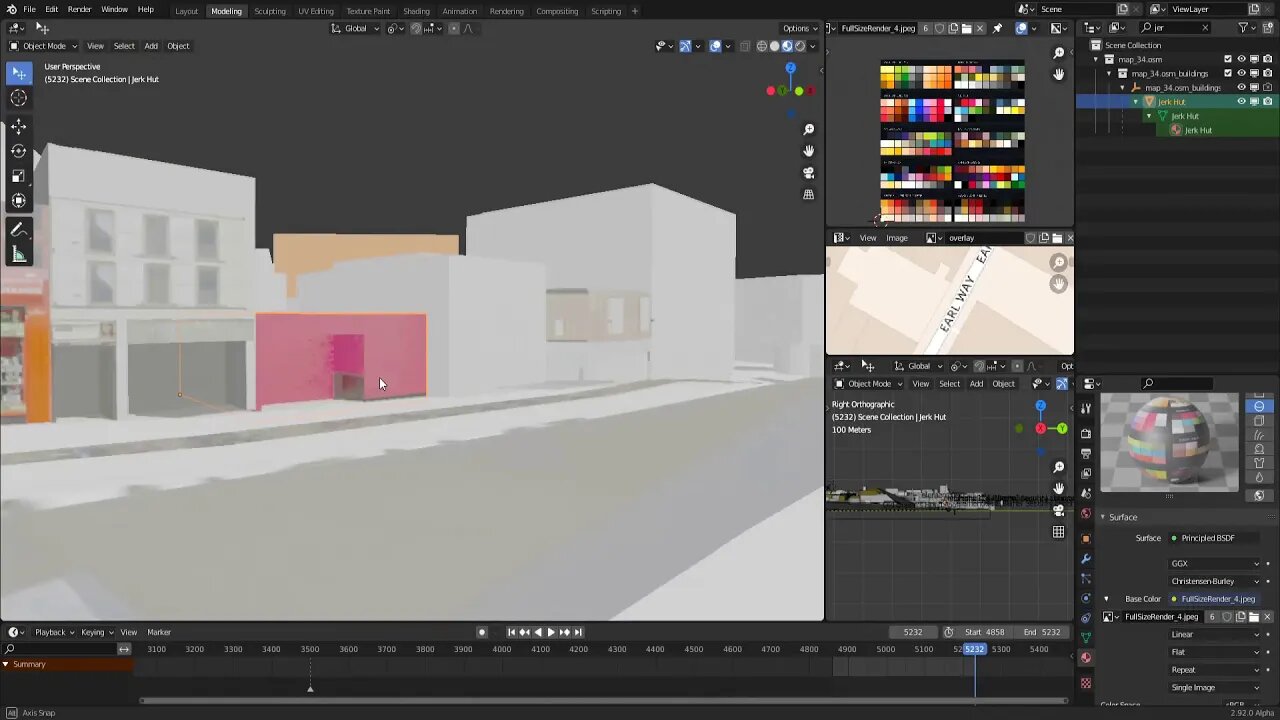
Task: Click Options button in main viewport
Action: click(799, 28)
